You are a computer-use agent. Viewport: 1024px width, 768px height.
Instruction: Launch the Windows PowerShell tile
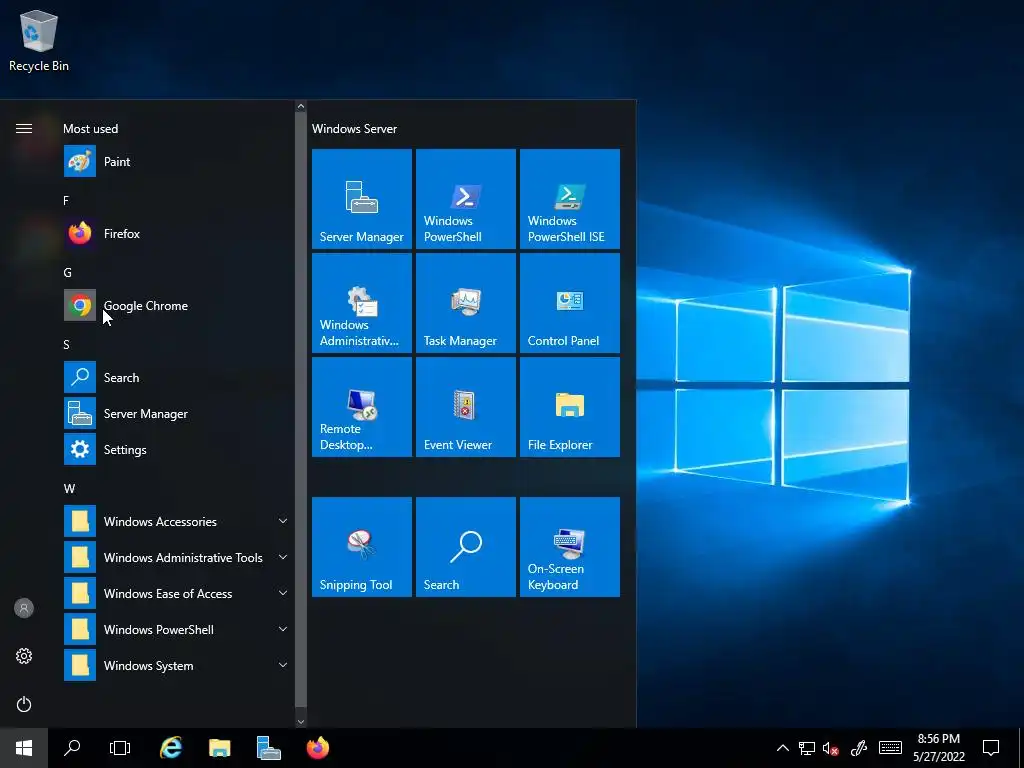[x=466, y=199]
